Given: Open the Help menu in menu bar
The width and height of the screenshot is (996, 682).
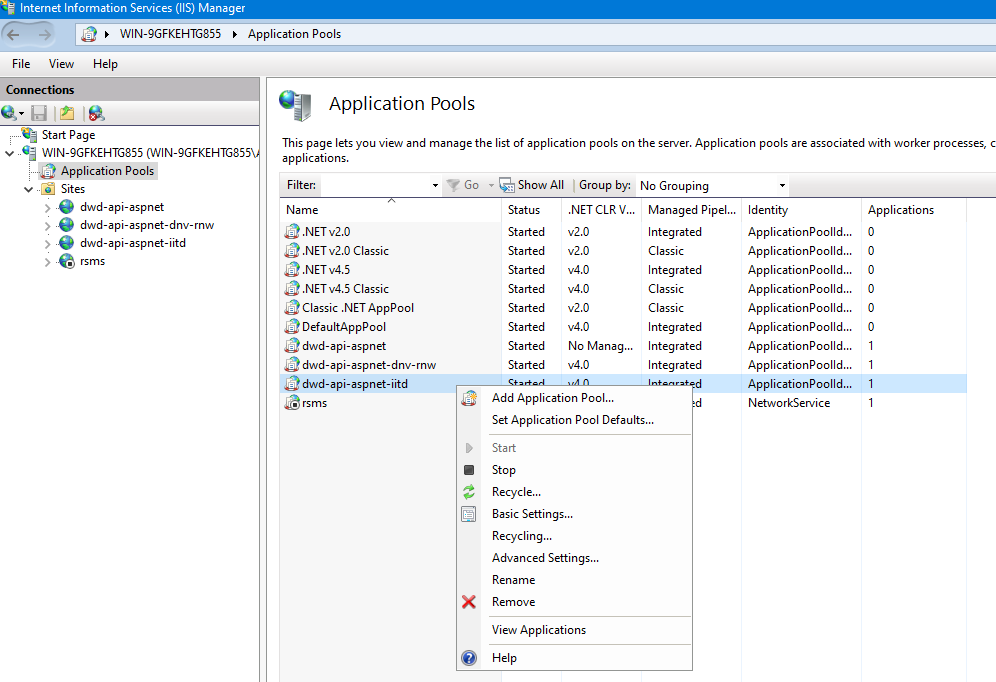Looking at the screenshot, I should pos(105,64).
